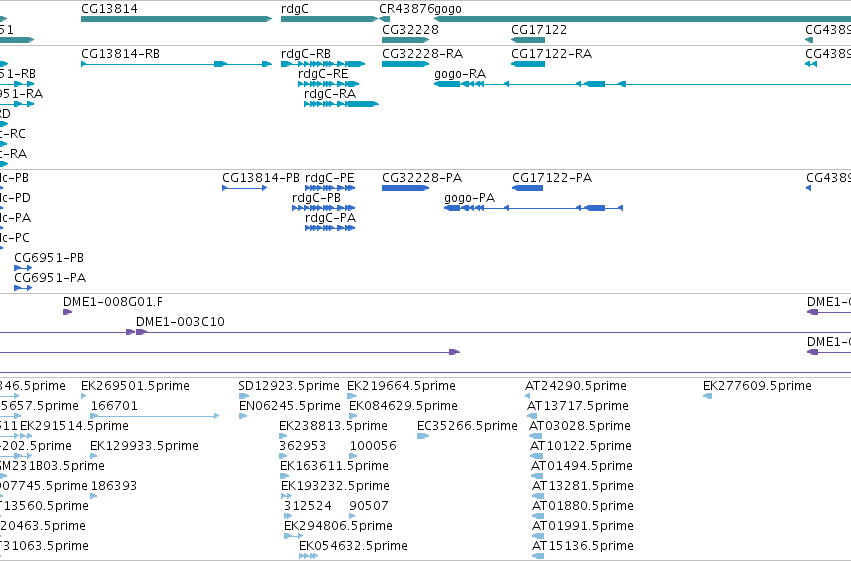The width and height of the screenshot is (851, 561).
Task: Click the AT03028.5prime label
Action: click(580, 426)
